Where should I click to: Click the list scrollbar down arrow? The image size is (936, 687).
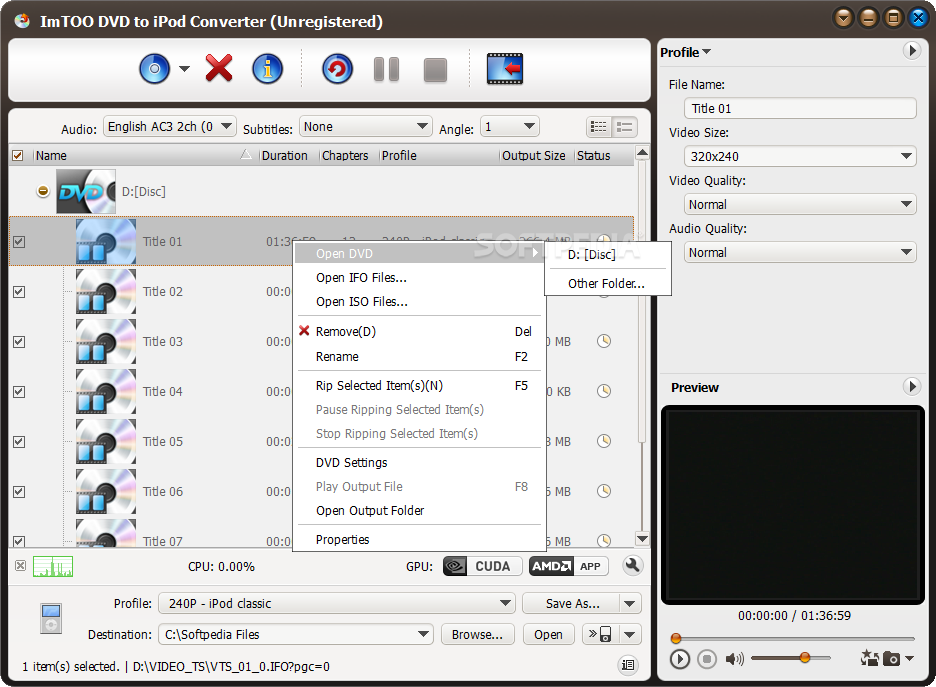642,539
